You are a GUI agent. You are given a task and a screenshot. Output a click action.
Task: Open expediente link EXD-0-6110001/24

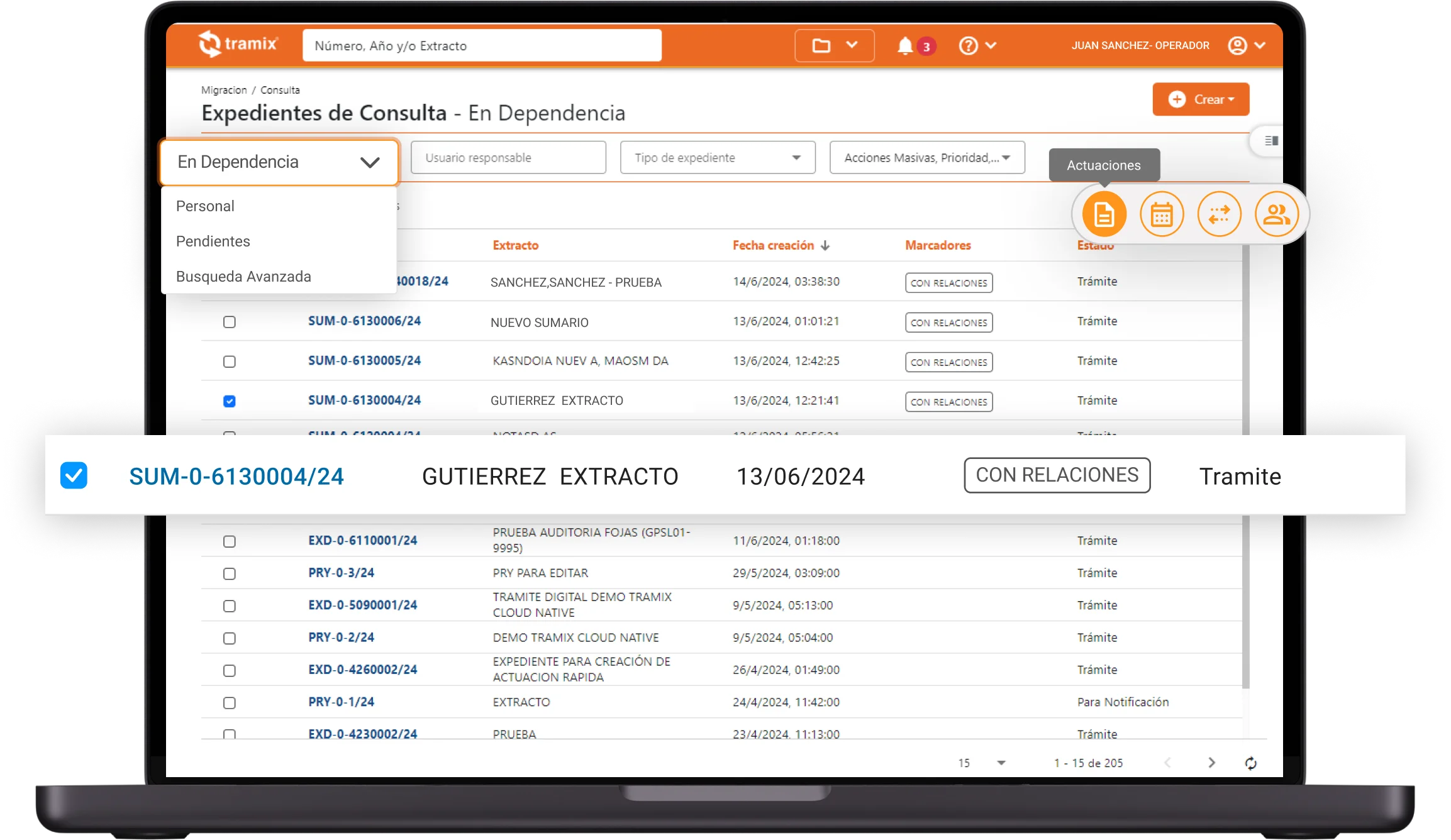(x=362, y=541)
